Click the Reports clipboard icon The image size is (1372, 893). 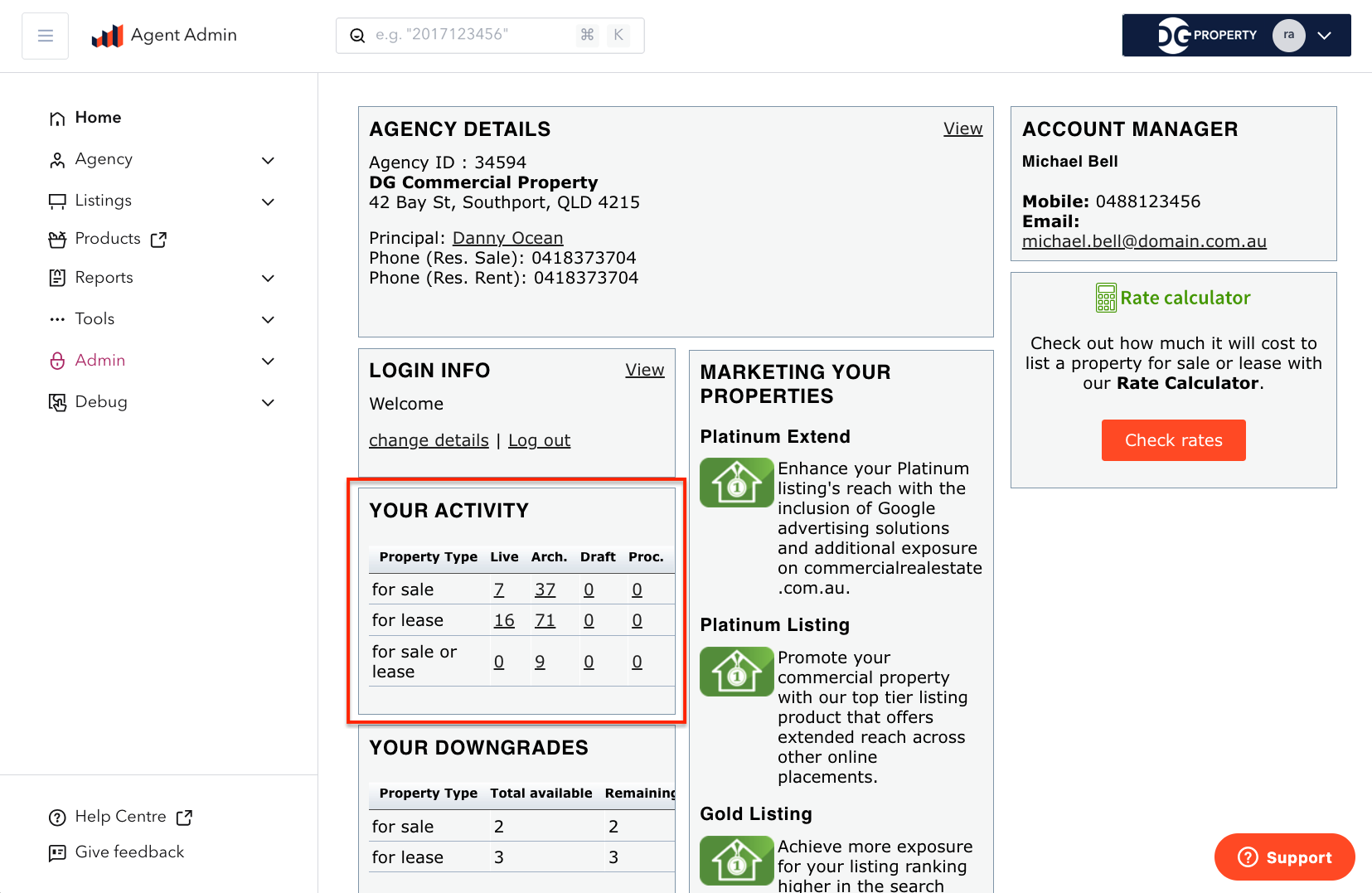click(x=57, y=278)
